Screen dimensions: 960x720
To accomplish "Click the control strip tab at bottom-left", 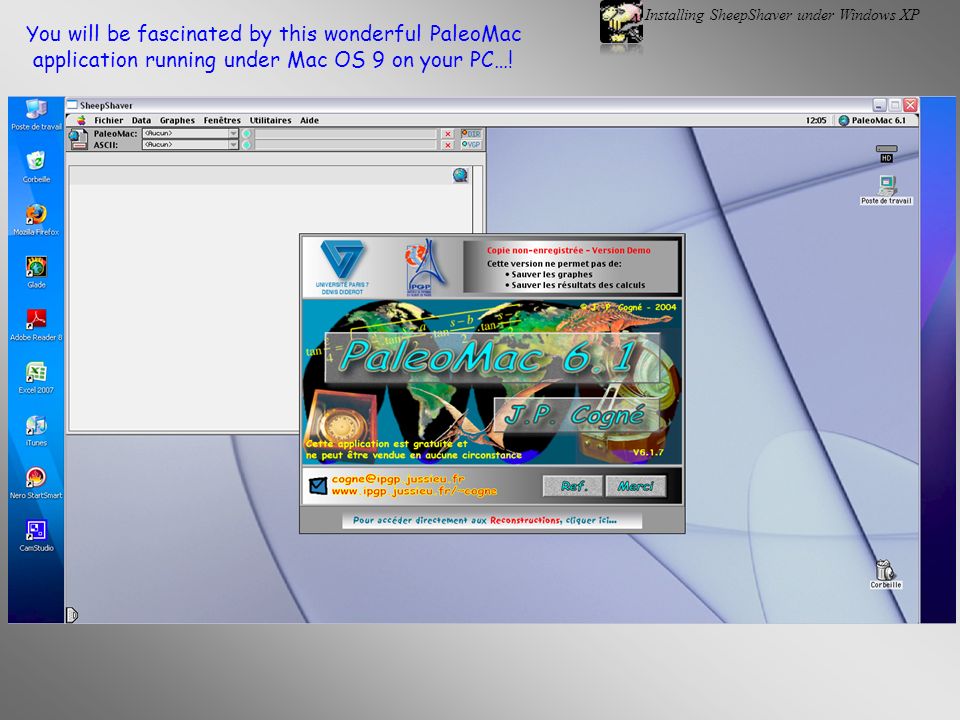I will pyautogui.click(x=72, y=614).
